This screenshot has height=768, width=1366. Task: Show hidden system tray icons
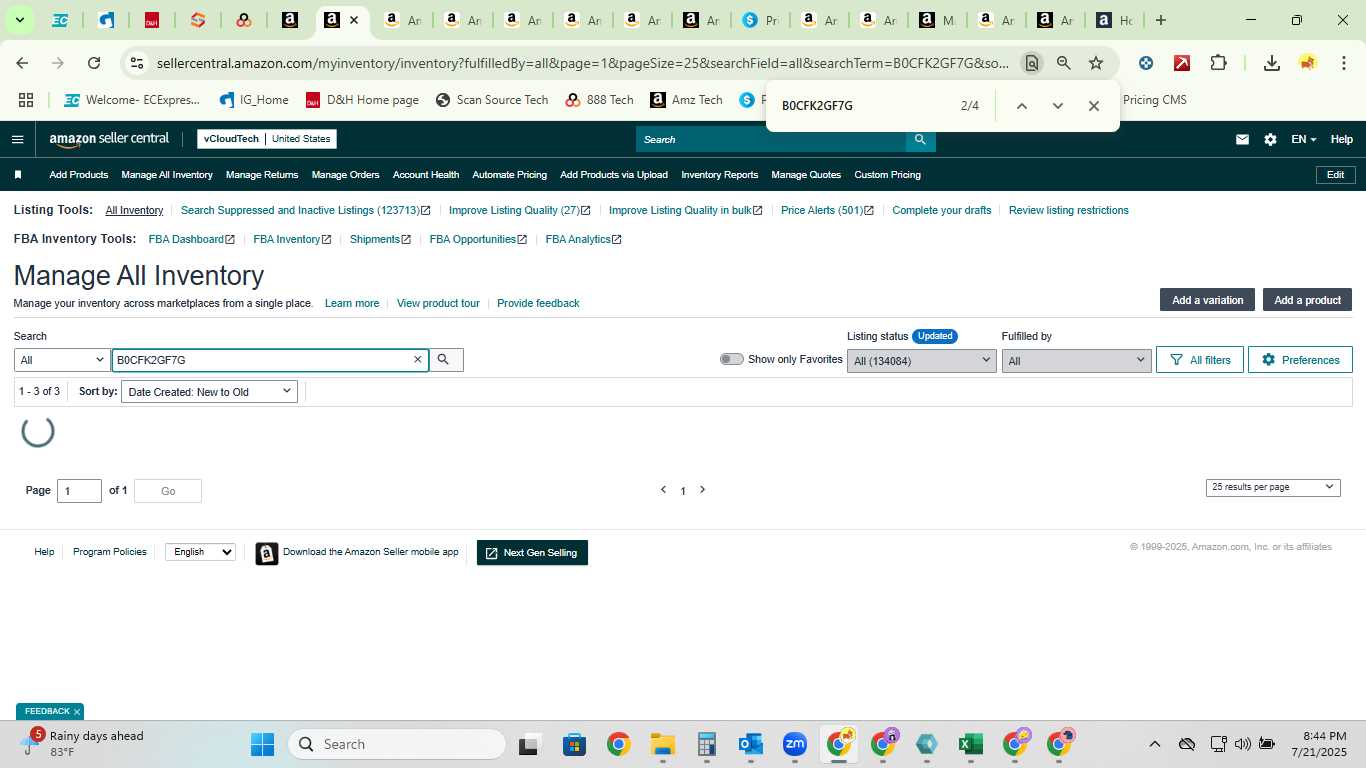(1154, 744)
